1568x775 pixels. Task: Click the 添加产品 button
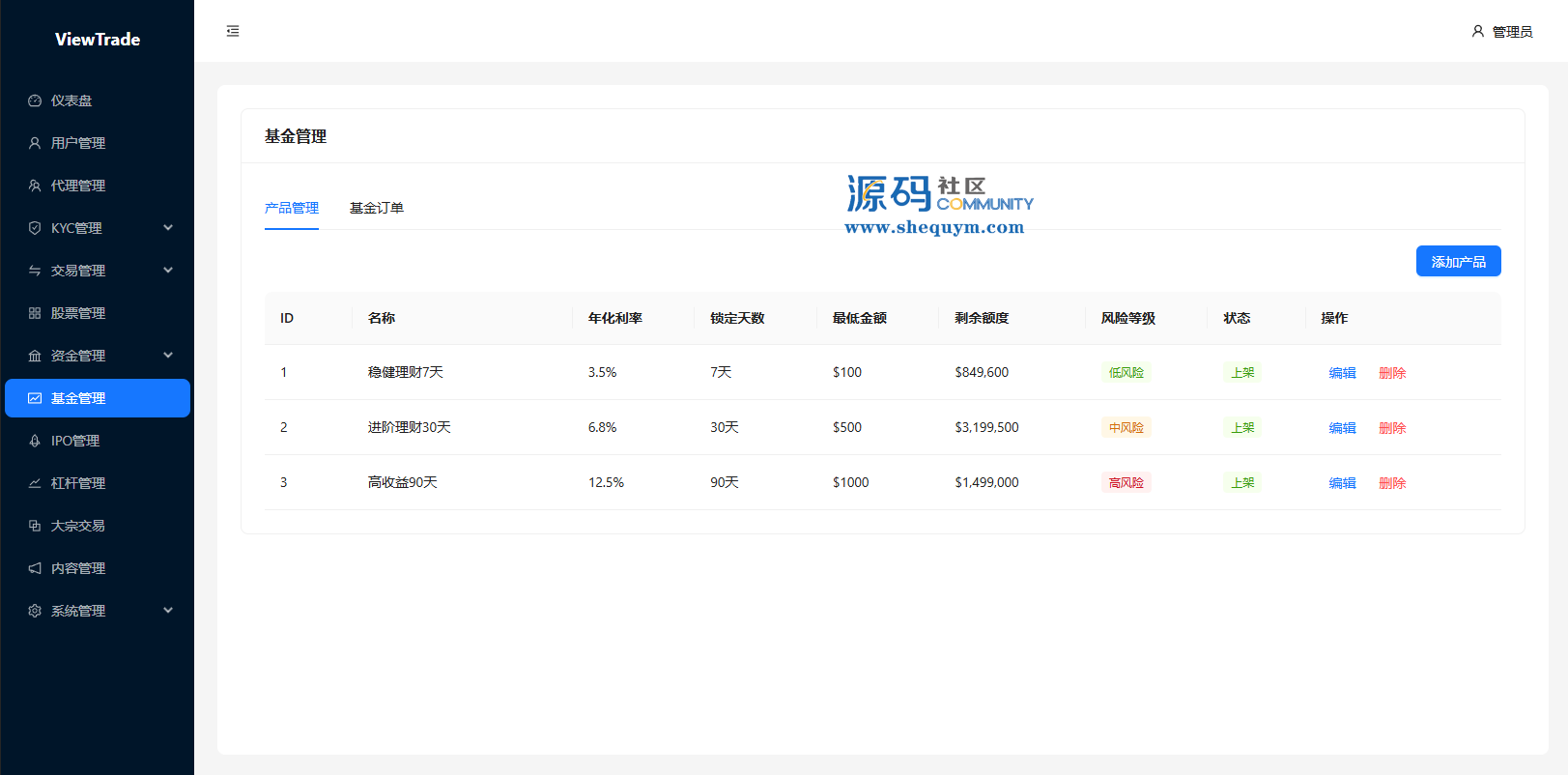tap(1459, 261)
